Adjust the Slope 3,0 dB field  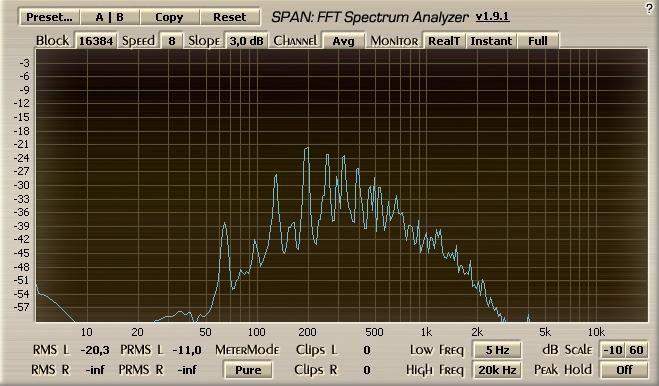[x=246, y=41]
